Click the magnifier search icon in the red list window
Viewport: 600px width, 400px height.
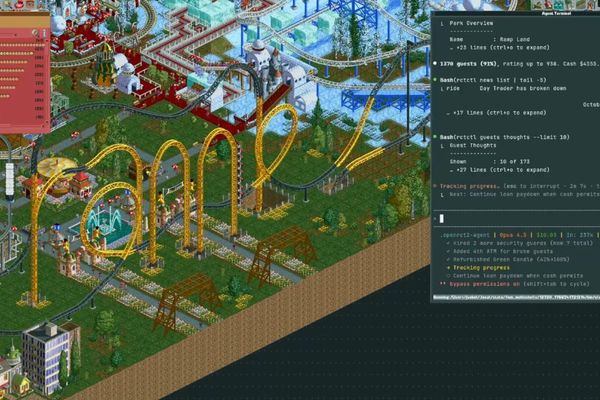pyautogui.click(x=35, y=33)
